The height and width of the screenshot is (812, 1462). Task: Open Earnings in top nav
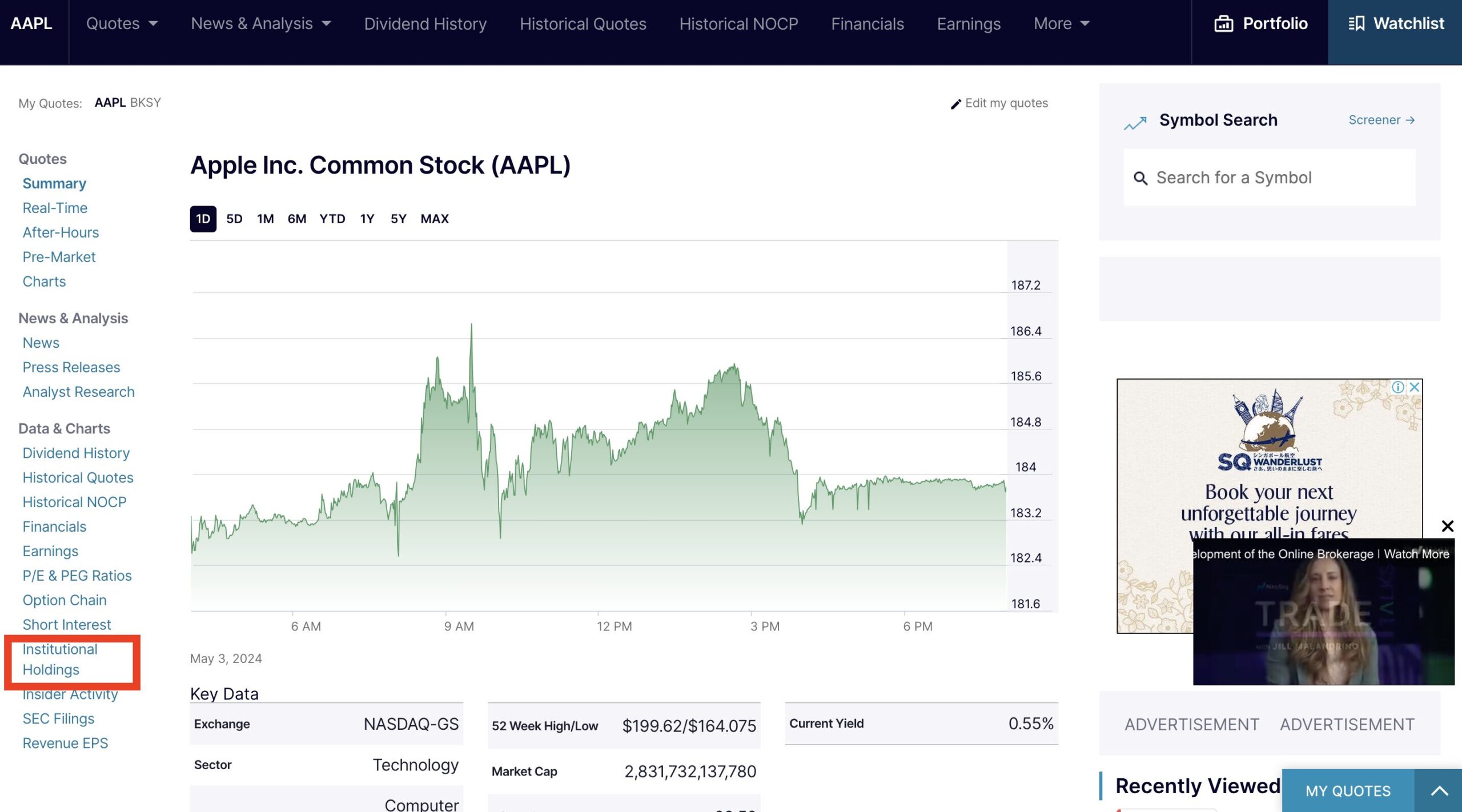pyautogui.click(x=969, y=23)
